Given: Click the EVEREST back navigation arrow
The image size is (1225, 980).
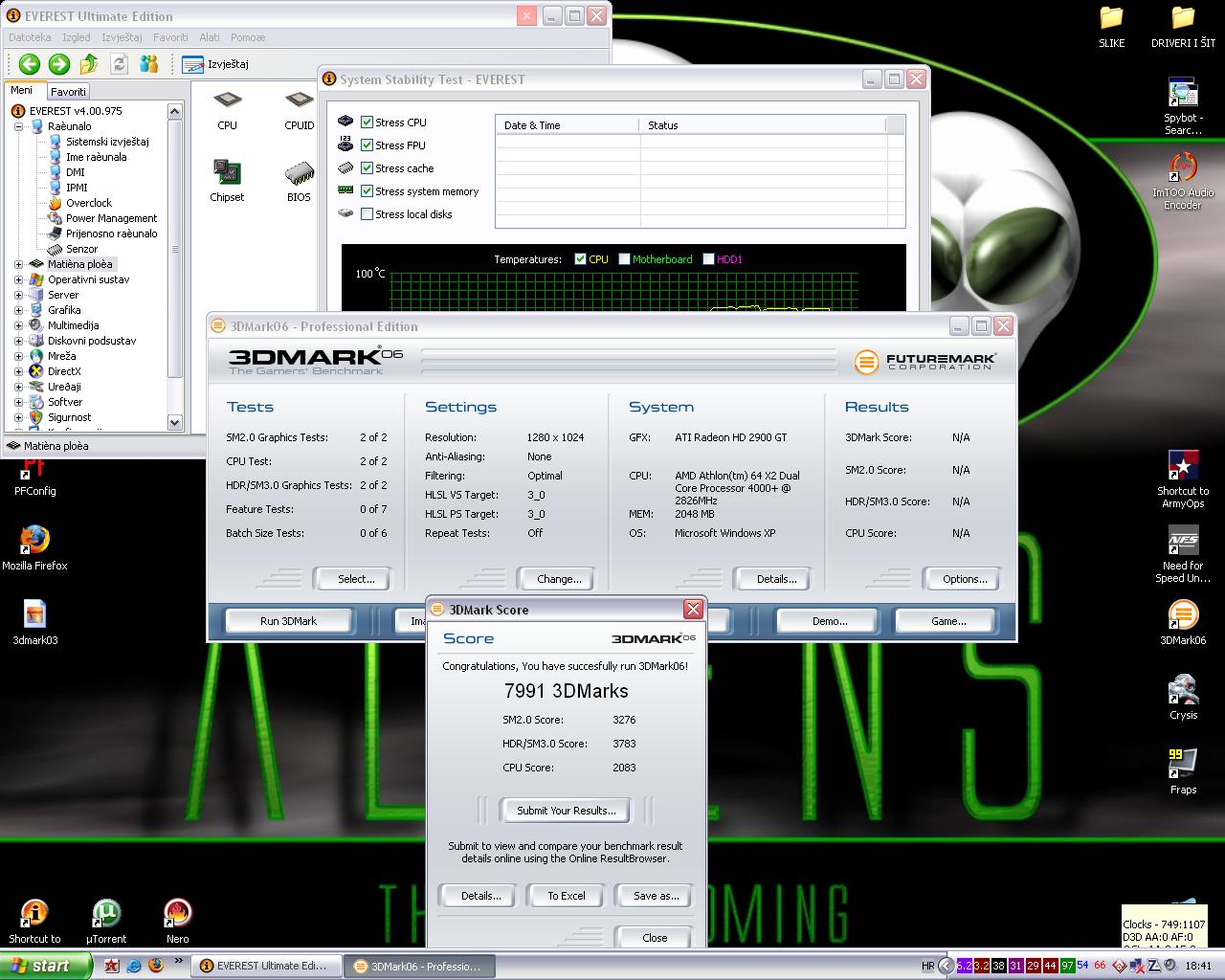Looking at the screenshot, I should [29, 64].
